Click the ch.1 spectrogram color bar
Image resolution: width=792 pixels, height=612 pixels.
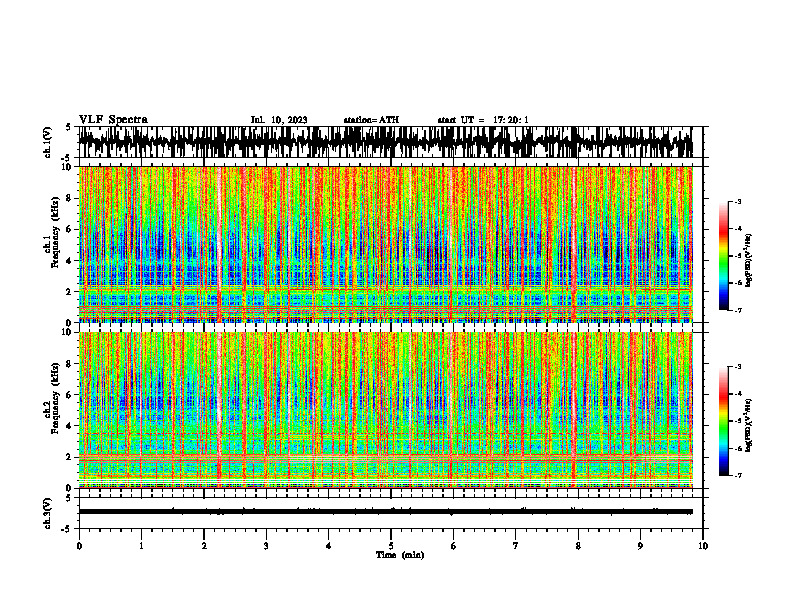coord(723,256)
